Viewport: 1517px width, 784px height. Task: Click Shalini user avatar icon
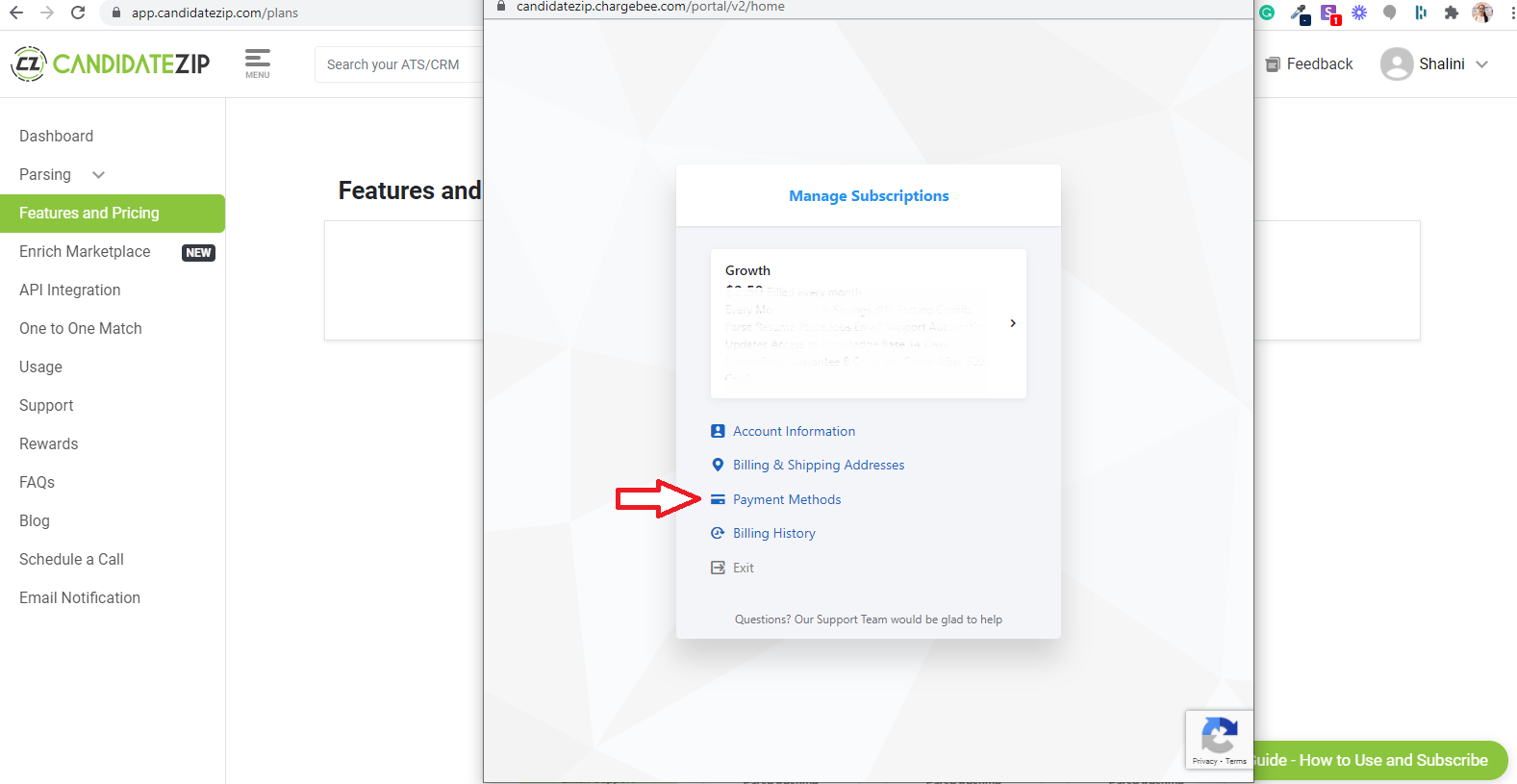coord(1397,63)
